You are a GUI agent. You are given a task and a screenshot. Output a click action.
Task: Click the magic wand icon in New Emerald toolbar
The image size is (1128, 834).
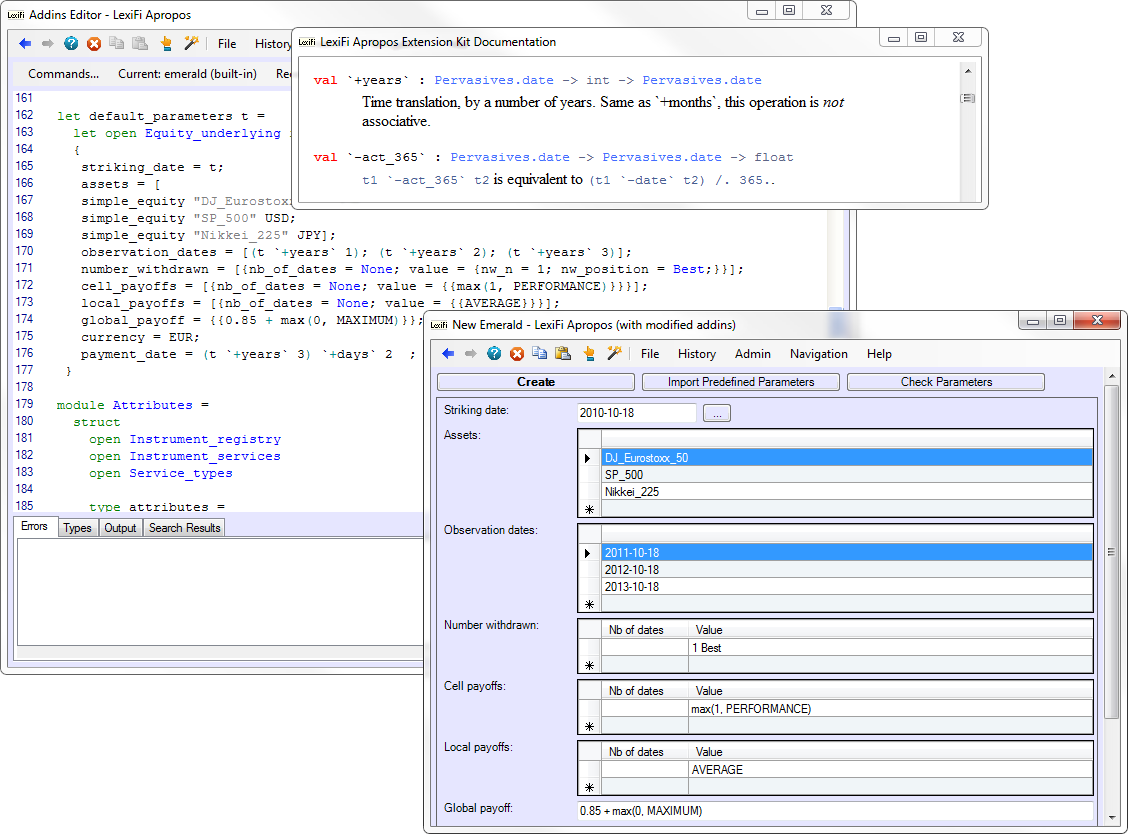(x=614, y=354)
